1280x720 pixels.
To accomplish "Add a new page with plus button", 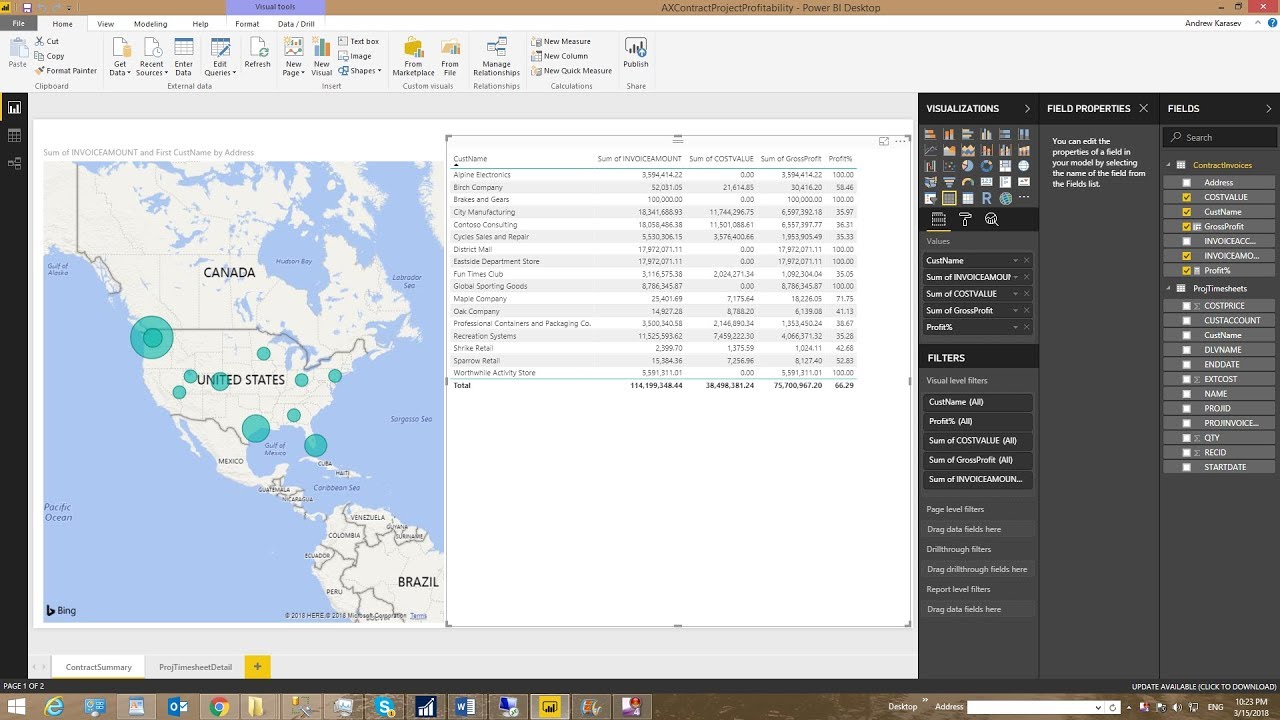I will pos(257,666).
